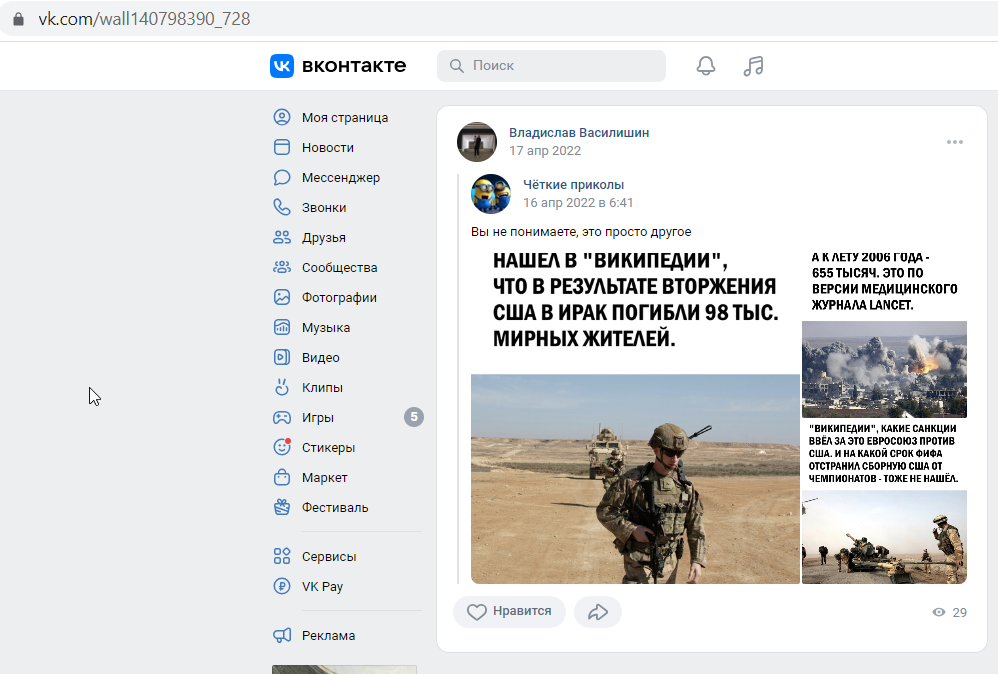Click the 17 апр 2022 post date

click(545, 151)
